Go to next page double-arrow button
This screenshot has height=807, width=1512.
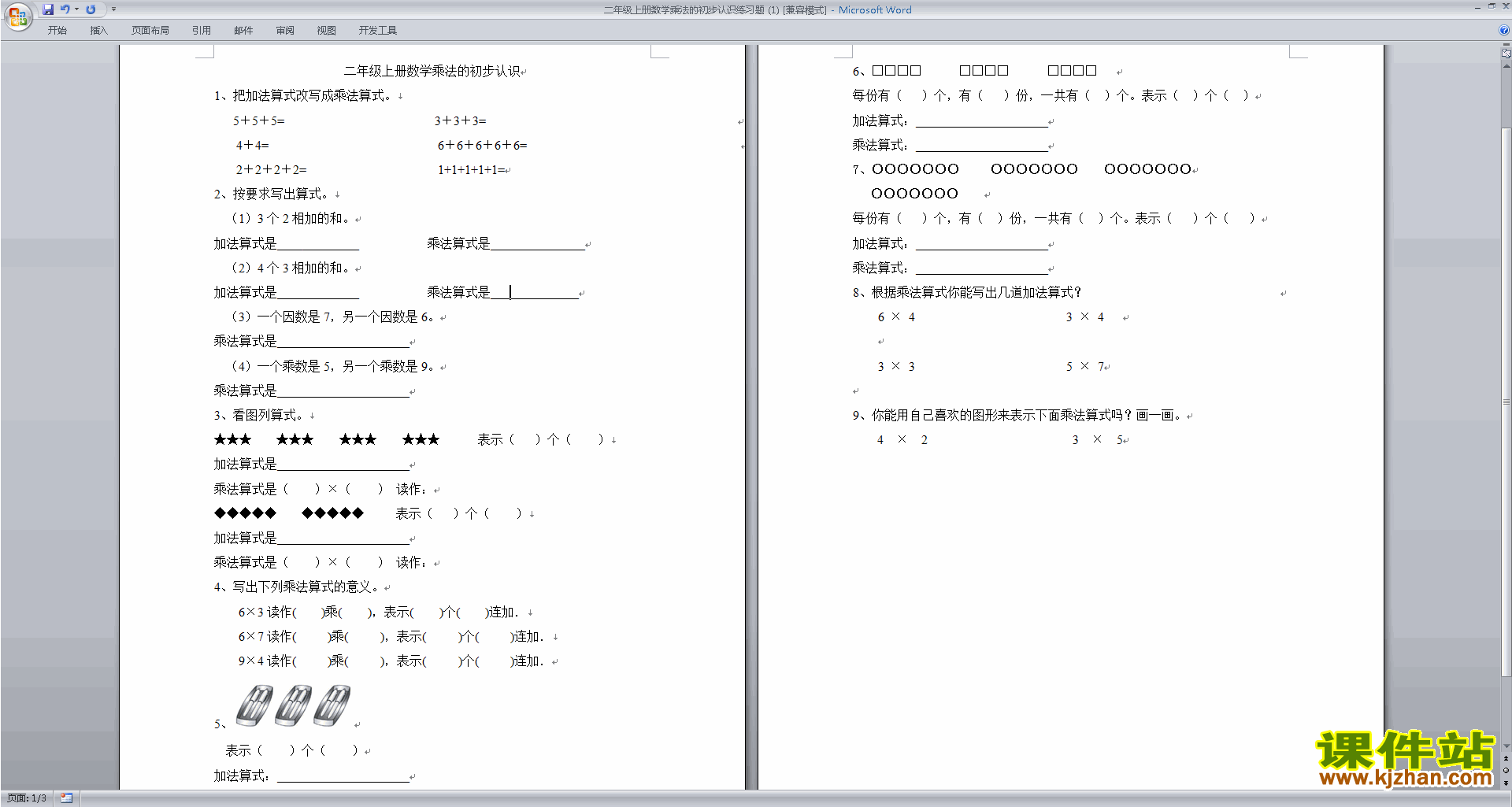coord(1506,783)
